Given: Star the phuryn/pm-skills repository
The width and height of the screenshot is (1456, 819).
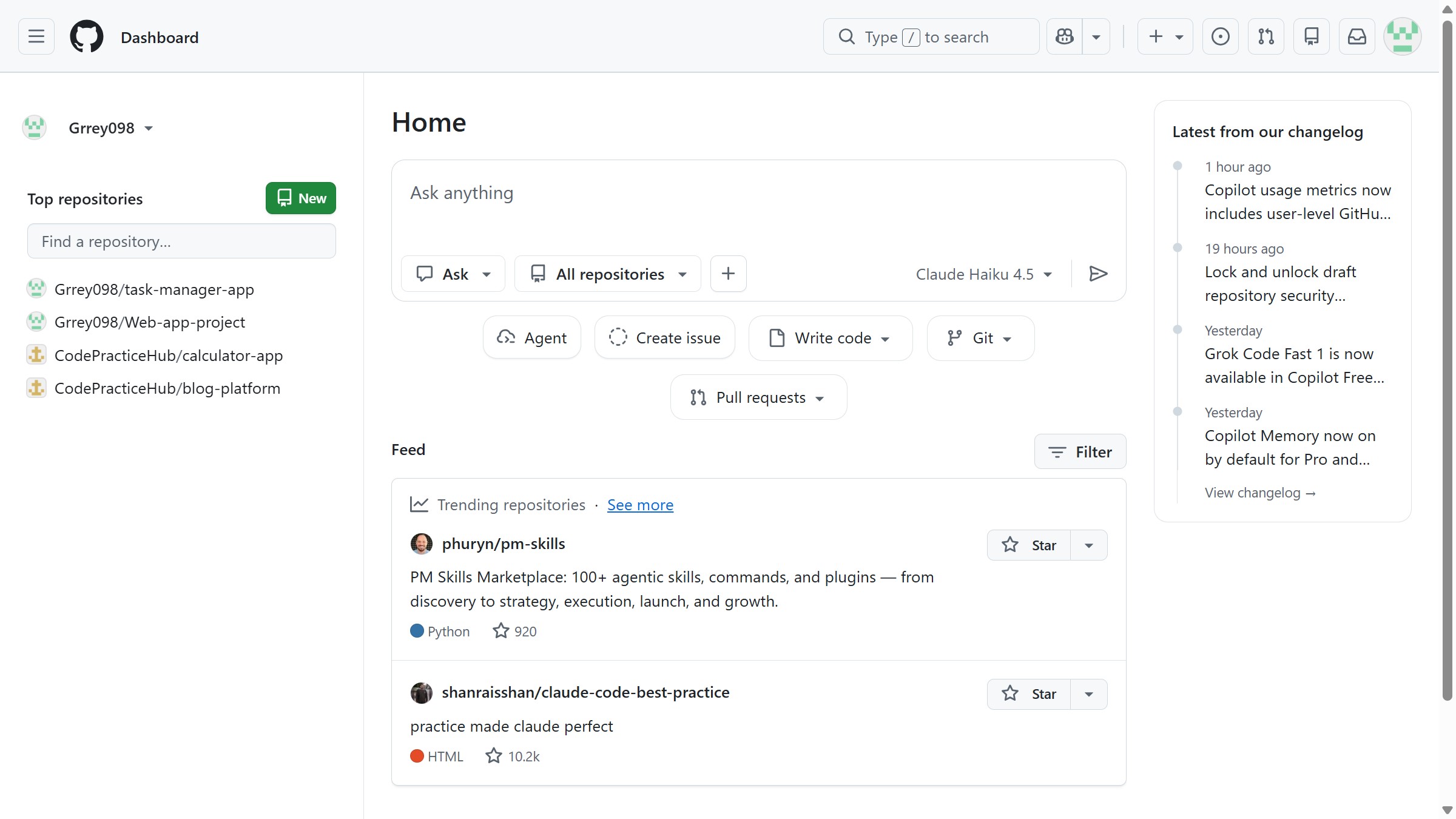Looking at the screenshot, I should [x=1029, y=545].
